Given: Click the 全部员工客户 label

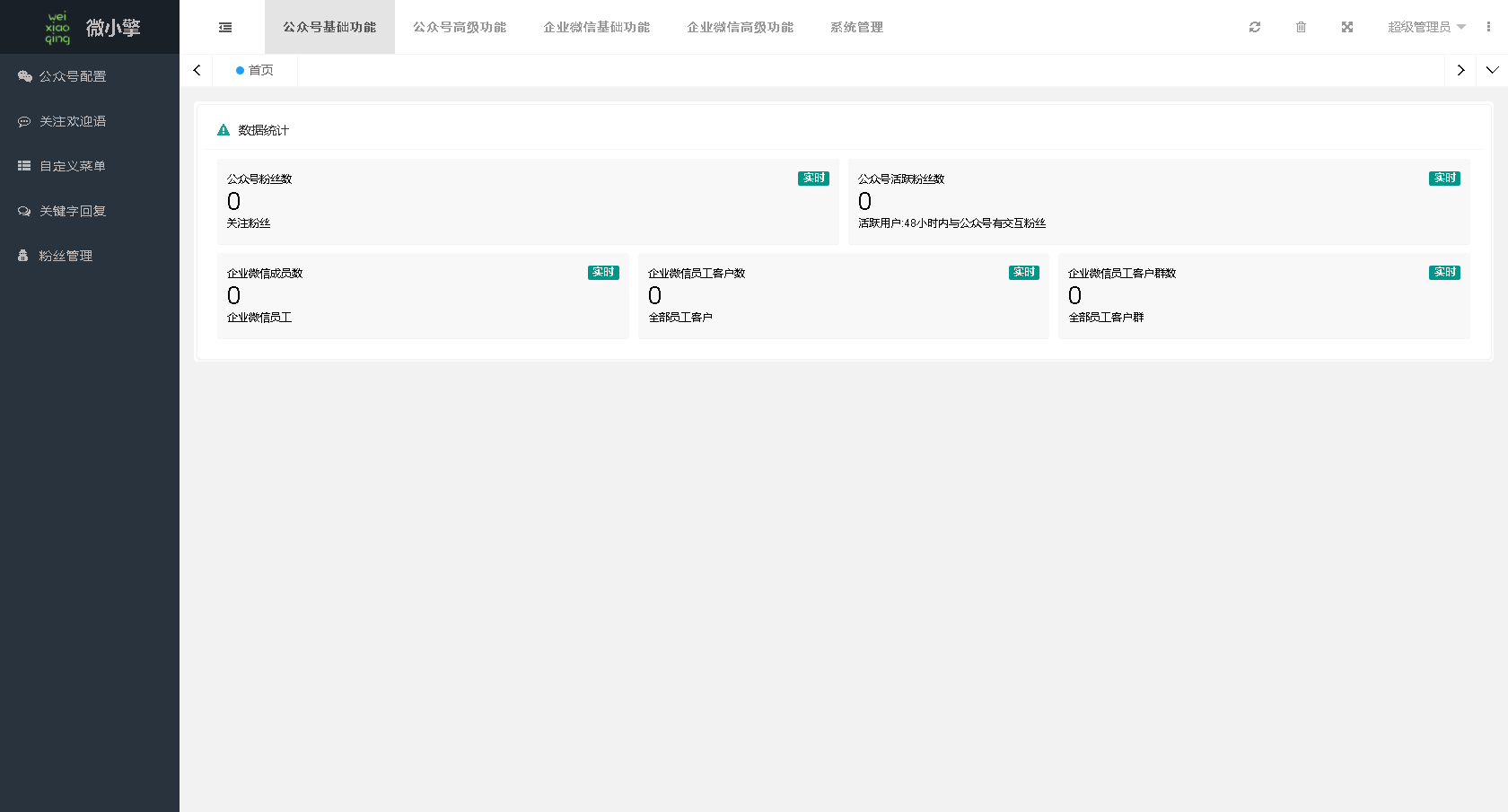Looking at the screenshot, I should point(680,318).
